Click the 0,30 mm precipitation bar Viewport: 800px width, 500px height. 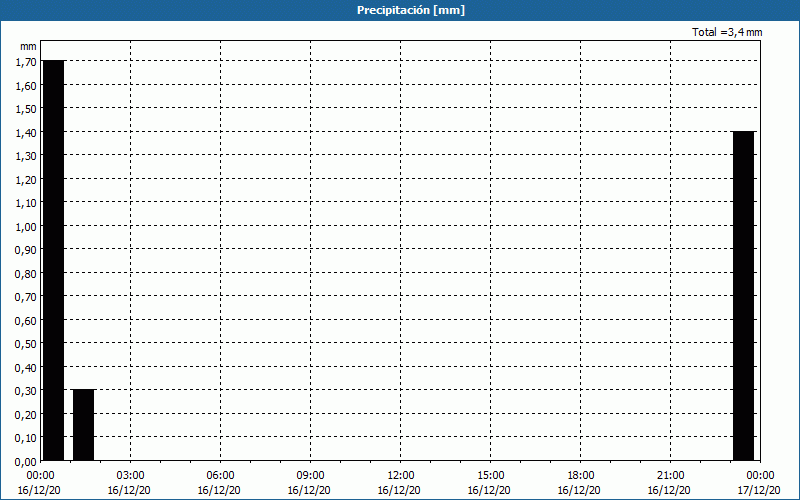(84, 425)
